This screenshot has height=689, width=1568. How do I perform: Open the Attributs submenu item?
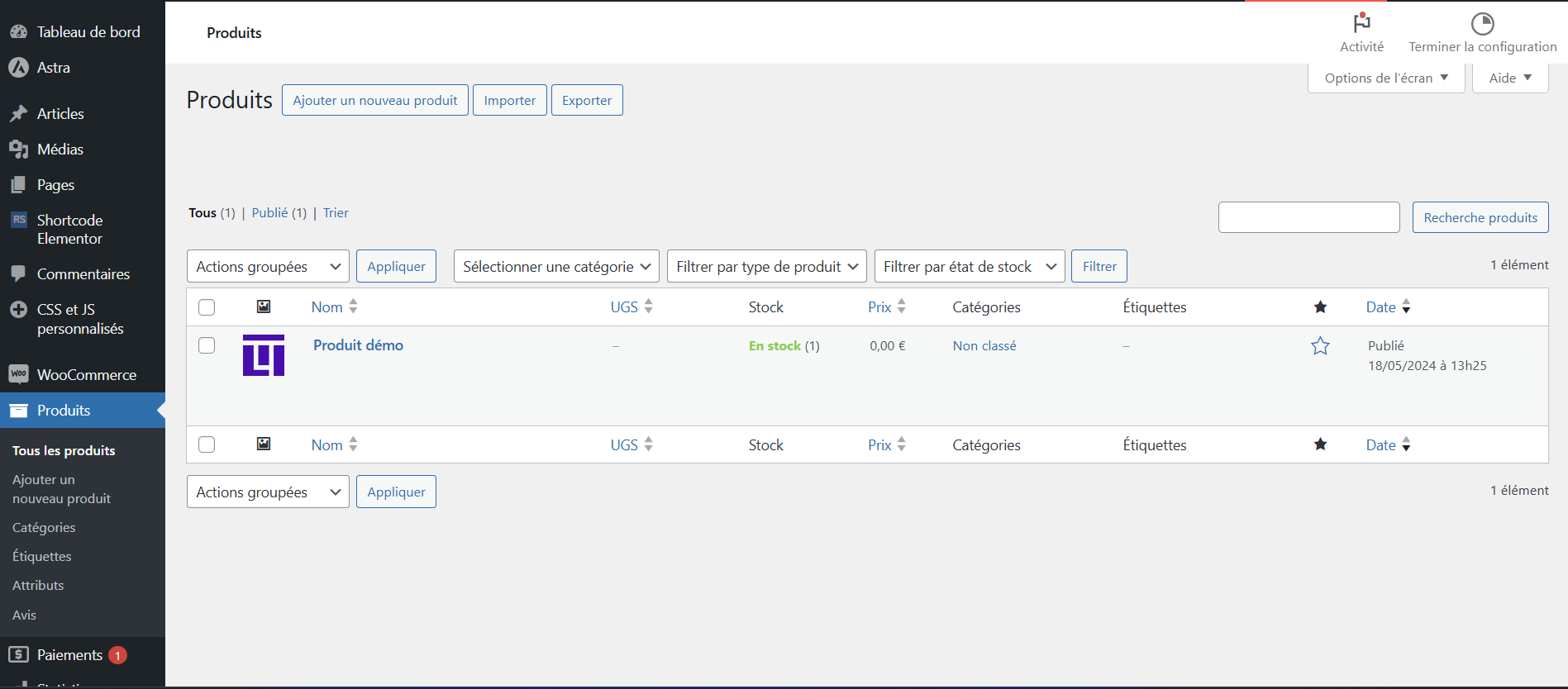[x=38, y=585]
